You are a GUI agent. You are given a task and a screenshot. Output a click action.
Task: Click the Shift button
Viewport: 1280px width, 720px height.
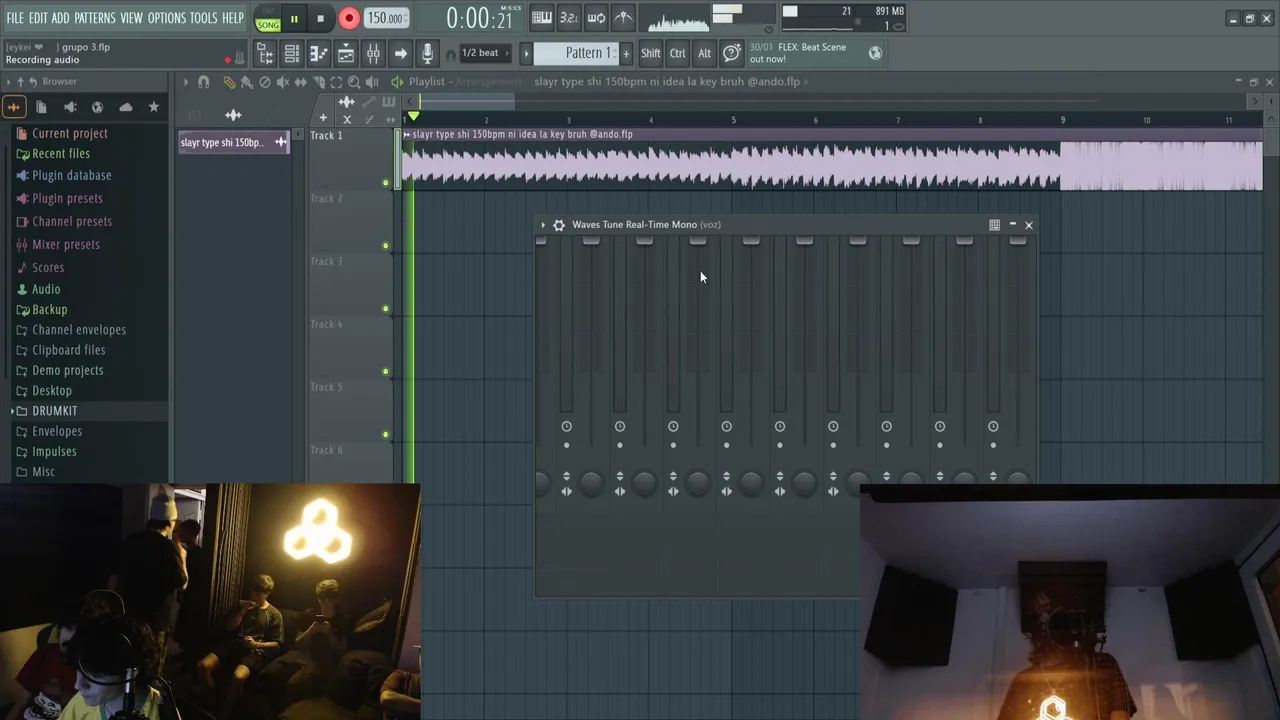tap(650, 53)
